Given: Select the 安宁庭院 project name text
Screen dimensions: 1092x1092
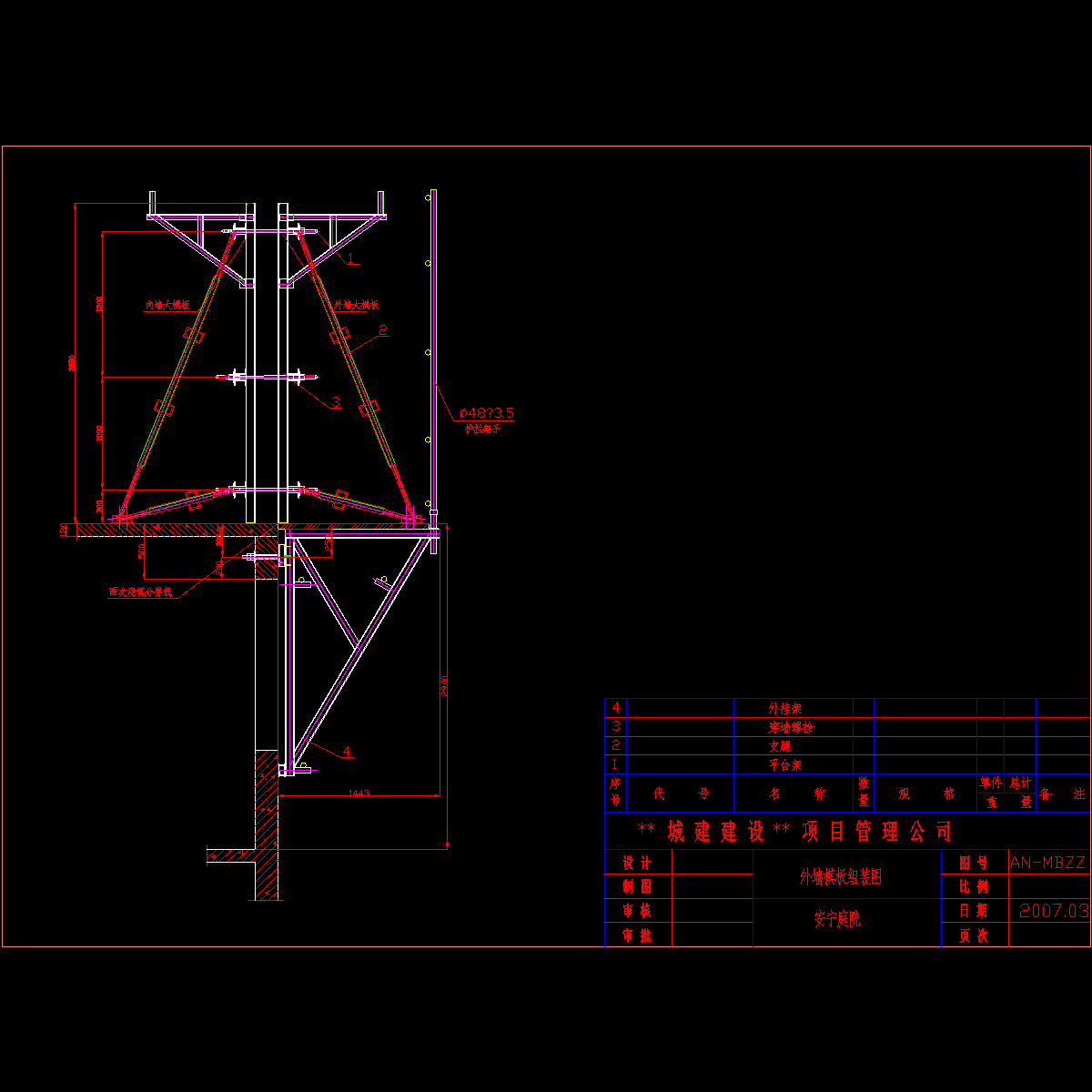Looking at the screenshot, I should point(836,920).
